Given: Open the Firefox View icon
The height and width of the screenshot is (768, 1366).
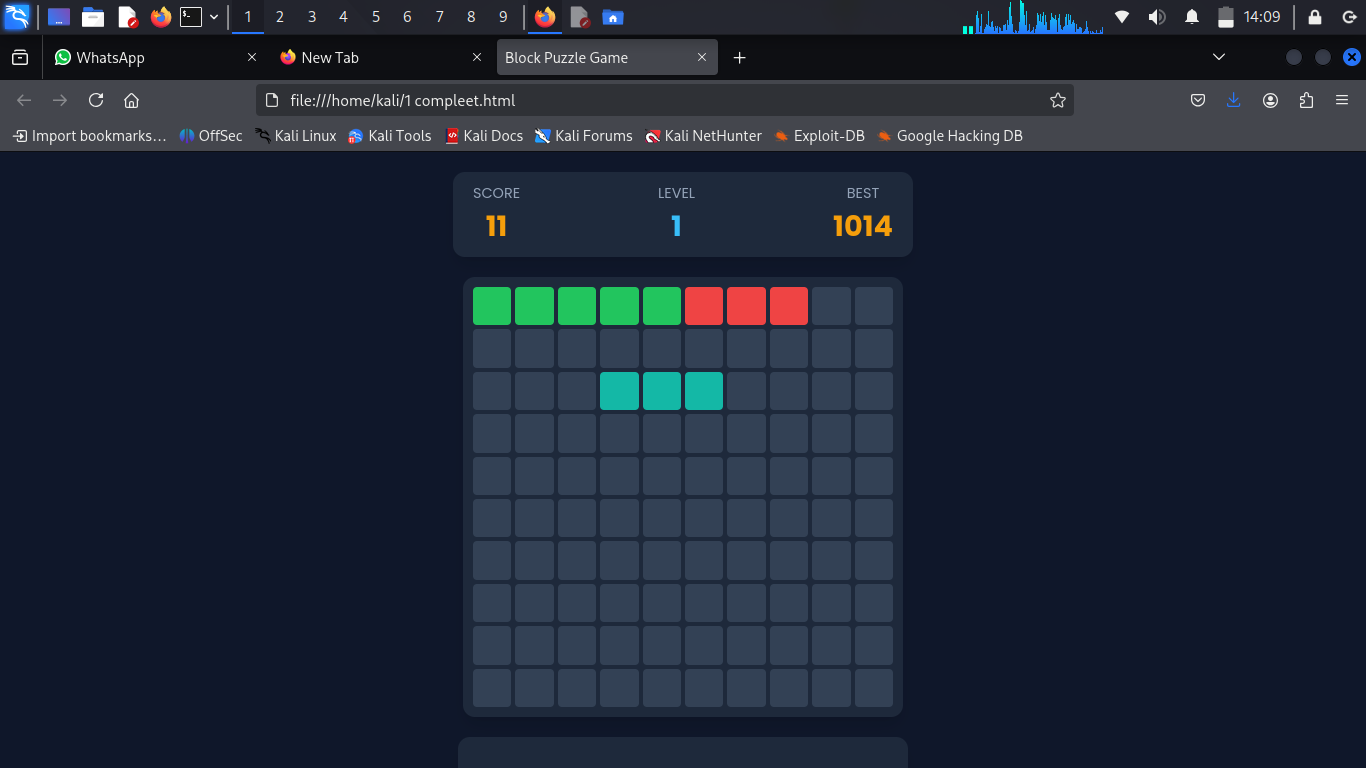Looking at the screenshot, I should point(20,58).
